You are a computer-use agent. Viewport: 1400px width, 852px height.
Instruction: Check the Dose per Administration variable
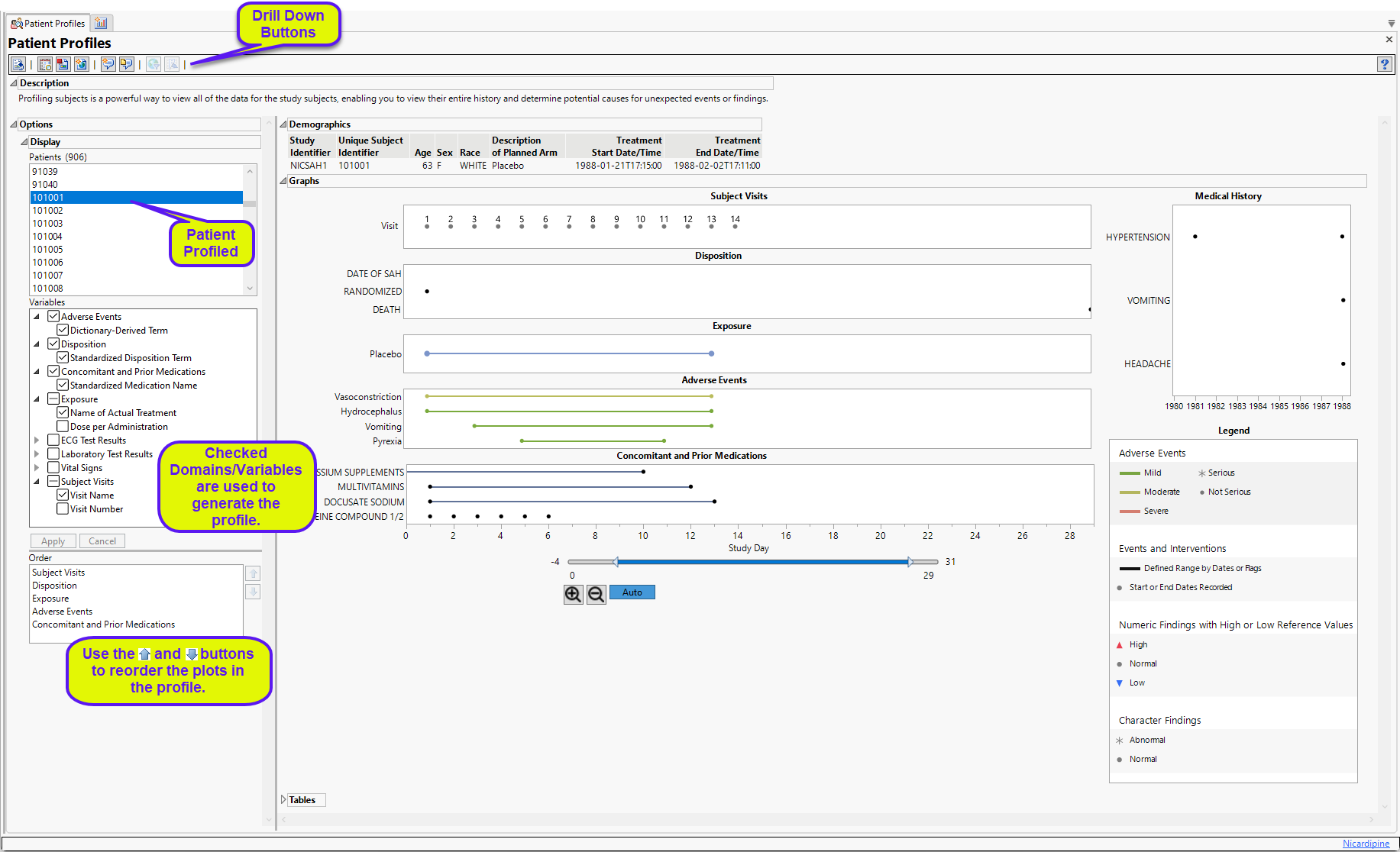point(63,427)
